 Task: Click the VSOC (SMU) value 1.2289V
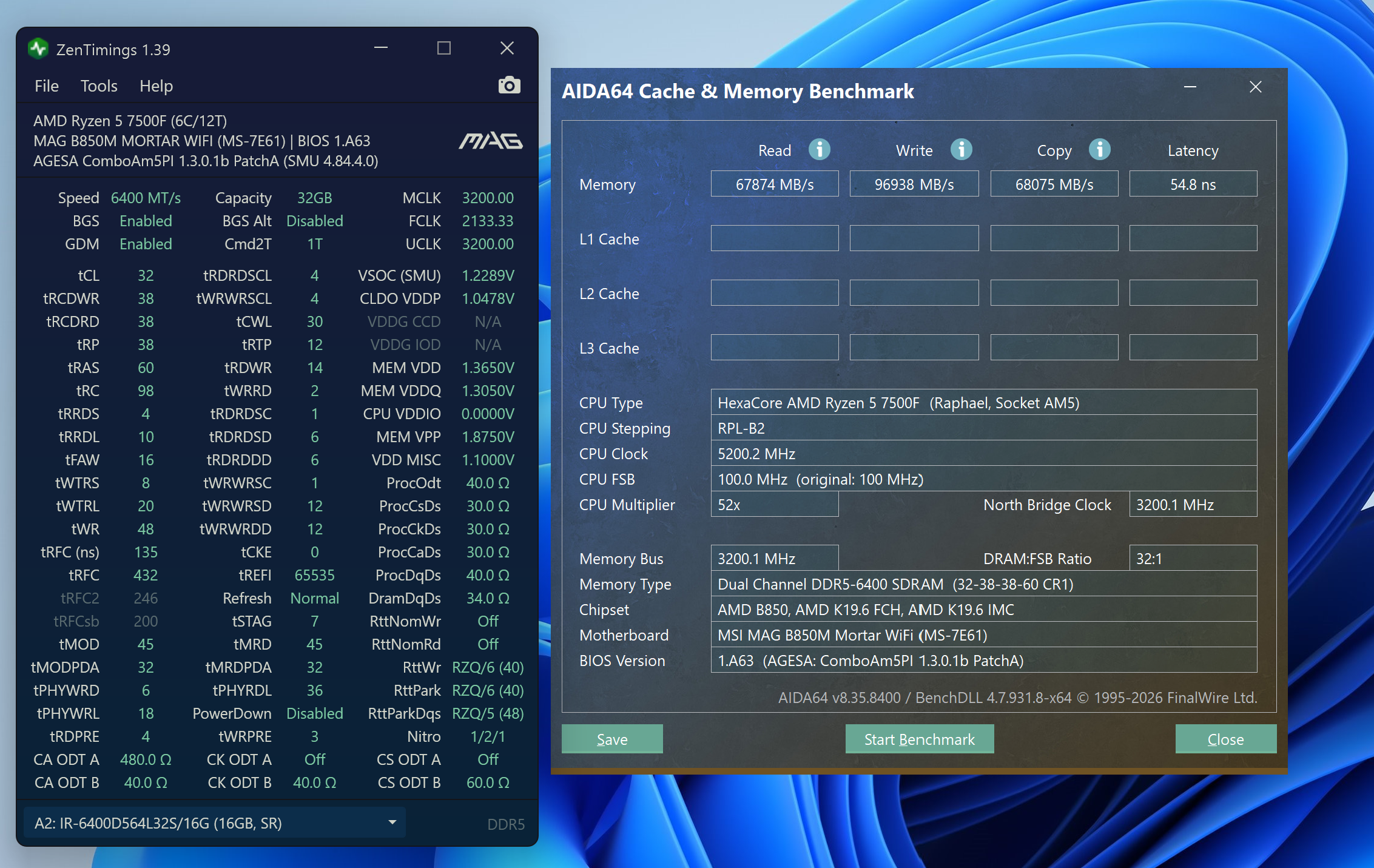[x=488, y=276]
